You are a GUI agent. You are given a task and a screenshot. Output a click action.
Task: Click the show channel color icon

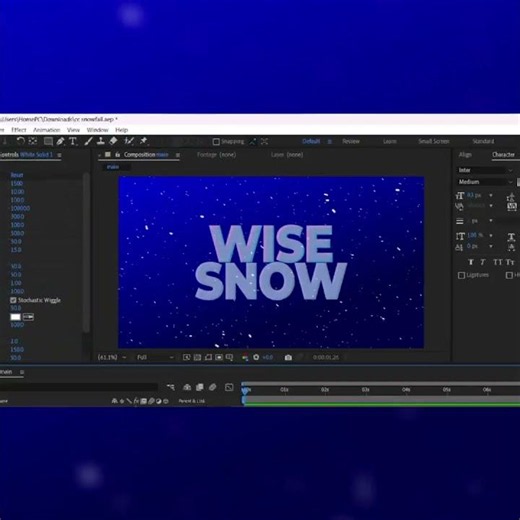coord(245,357)
